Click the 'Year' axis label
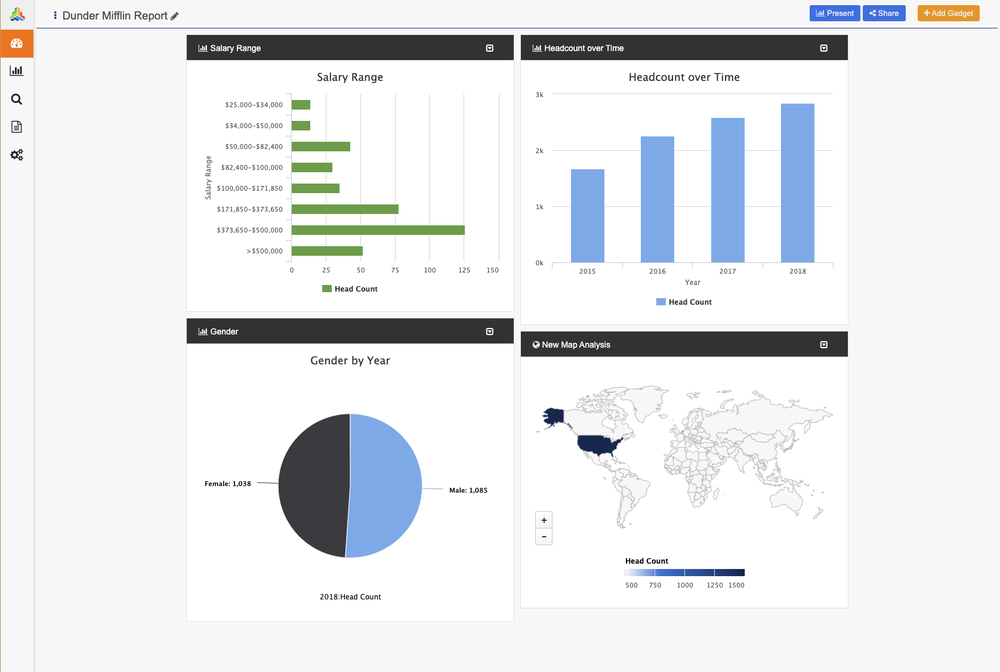 point(692,282)
